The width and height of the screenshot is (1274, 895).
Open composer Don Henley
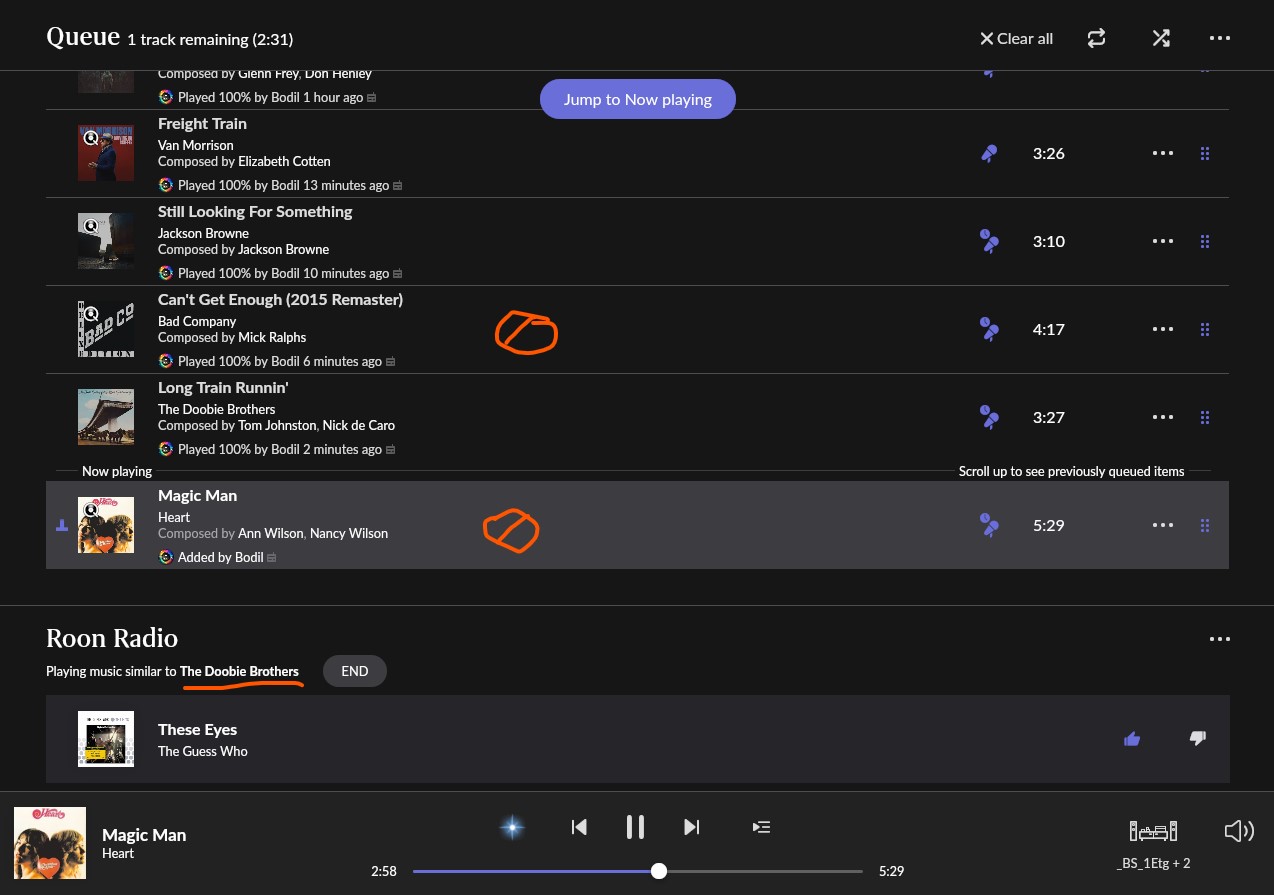pyautogui.click(x=339, y=73)
